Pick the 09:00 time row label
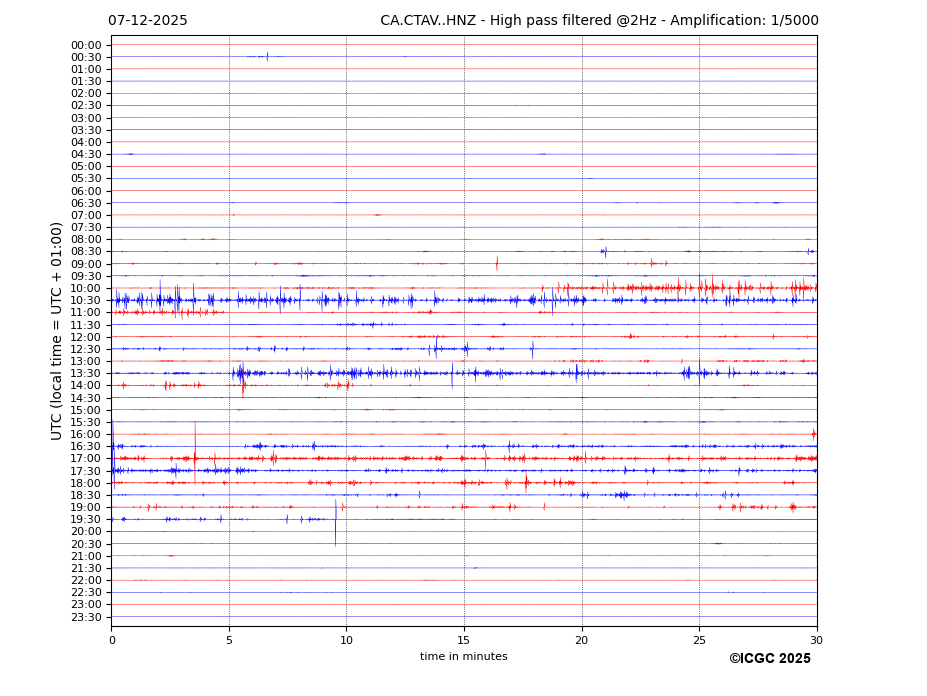Viewport: 927px width, 696px height. coord(85,264)
